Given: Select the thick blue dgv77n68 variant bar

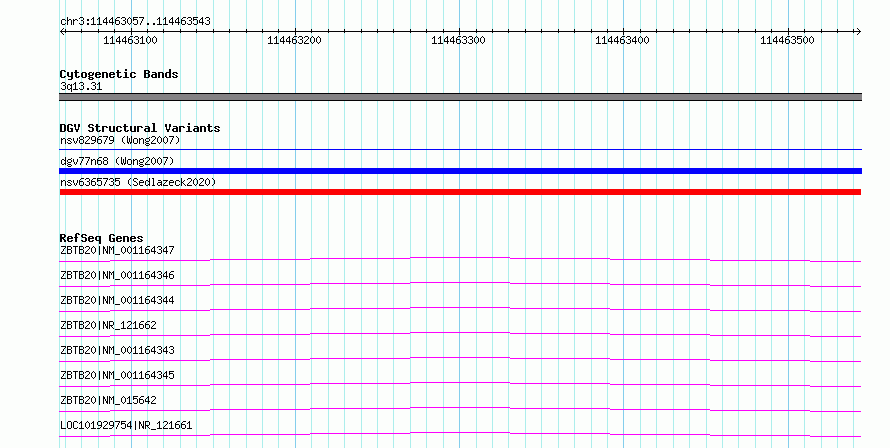Looking at the screenshot, I should pos(460,171).
